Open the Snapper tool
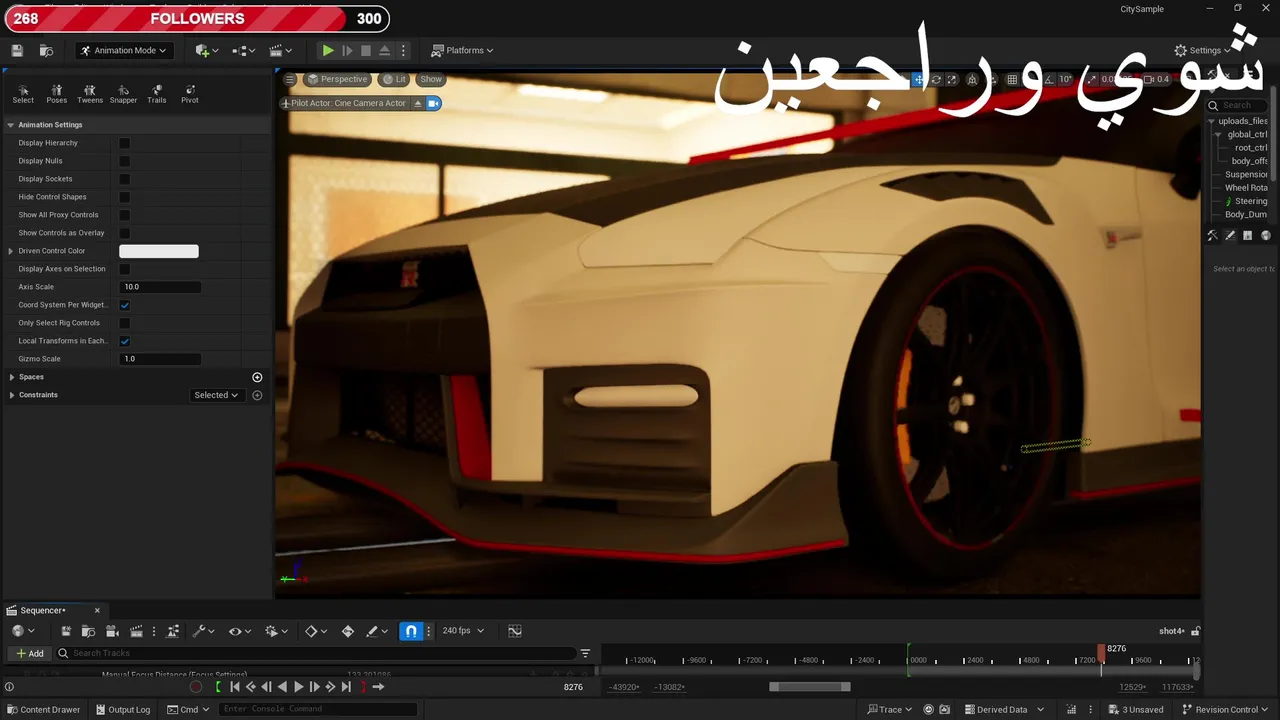Screen dimensions: 1280x720 coord(123,94)
